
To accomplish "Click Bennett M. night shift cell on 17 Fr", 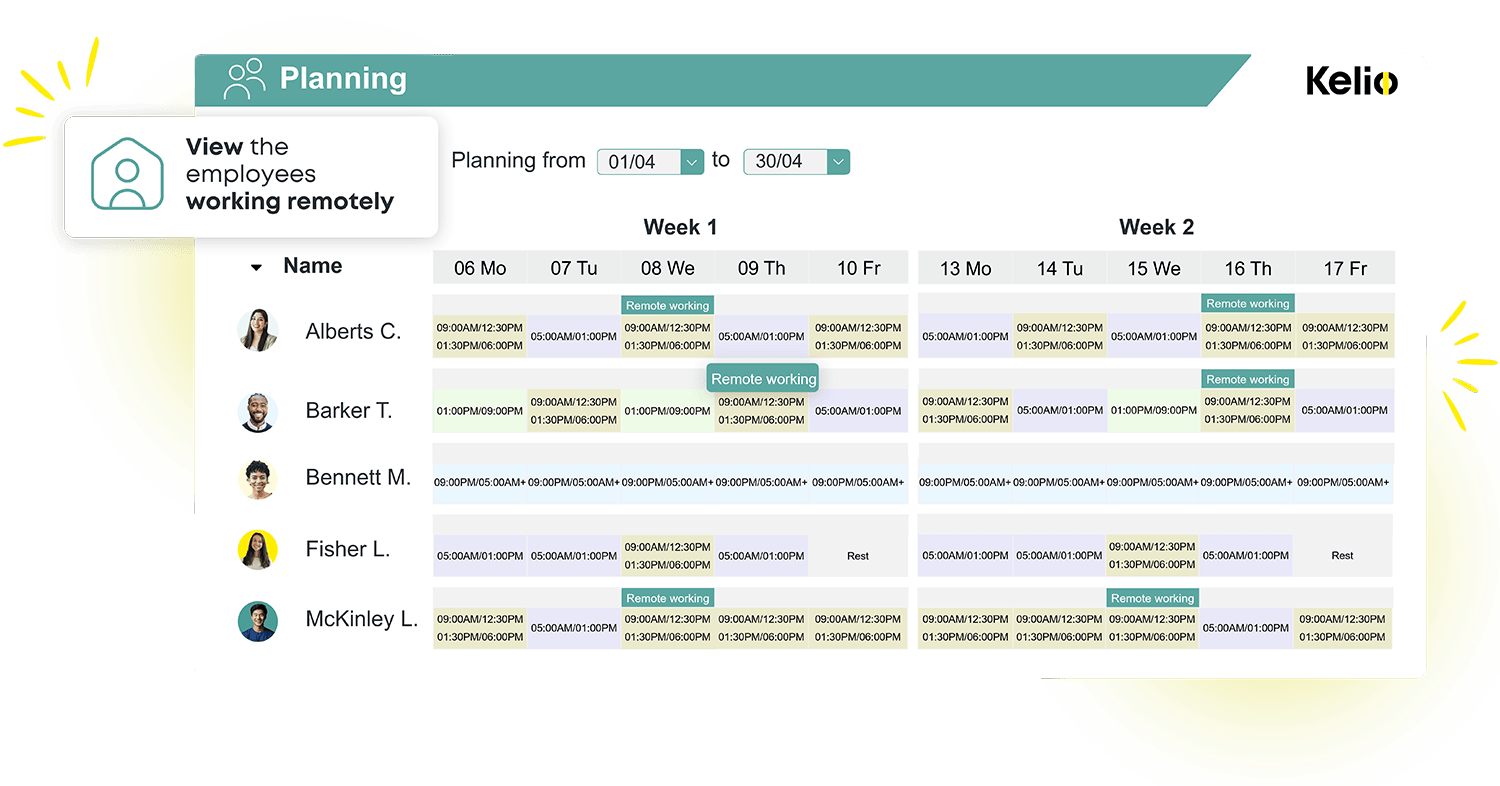I will click(x=1343, y=482).
